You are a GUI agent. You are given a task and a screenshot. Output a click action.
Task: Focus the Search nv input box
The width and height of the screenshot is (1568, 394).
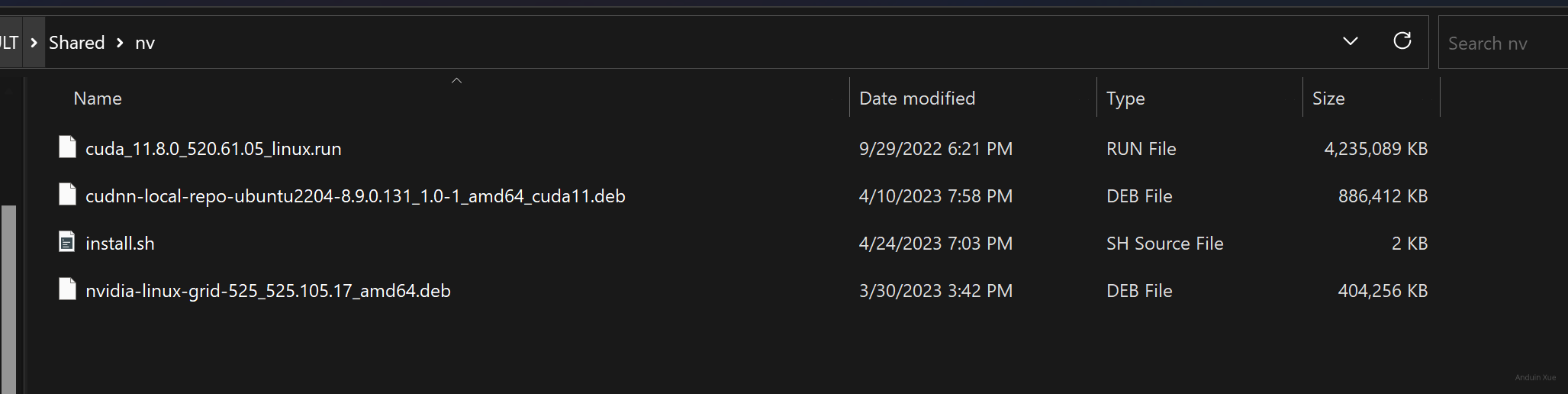coord(1499,44)
